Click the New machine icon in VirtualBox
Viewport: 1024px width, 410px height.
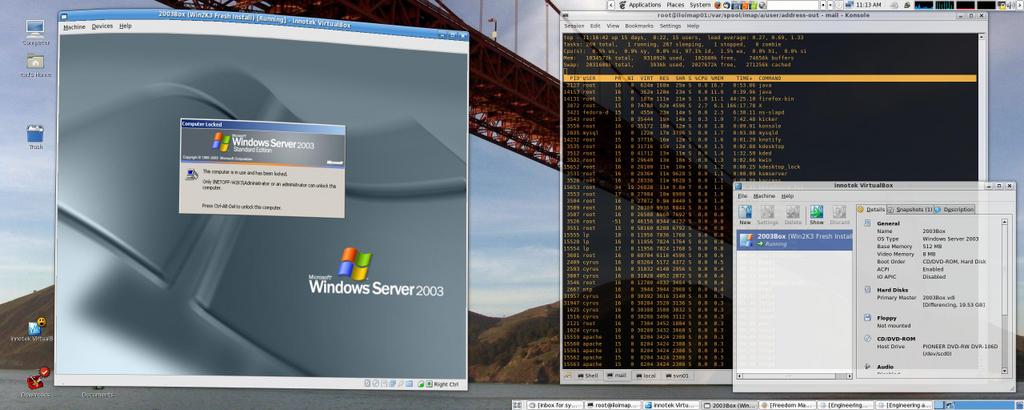(x=744, y=215)
